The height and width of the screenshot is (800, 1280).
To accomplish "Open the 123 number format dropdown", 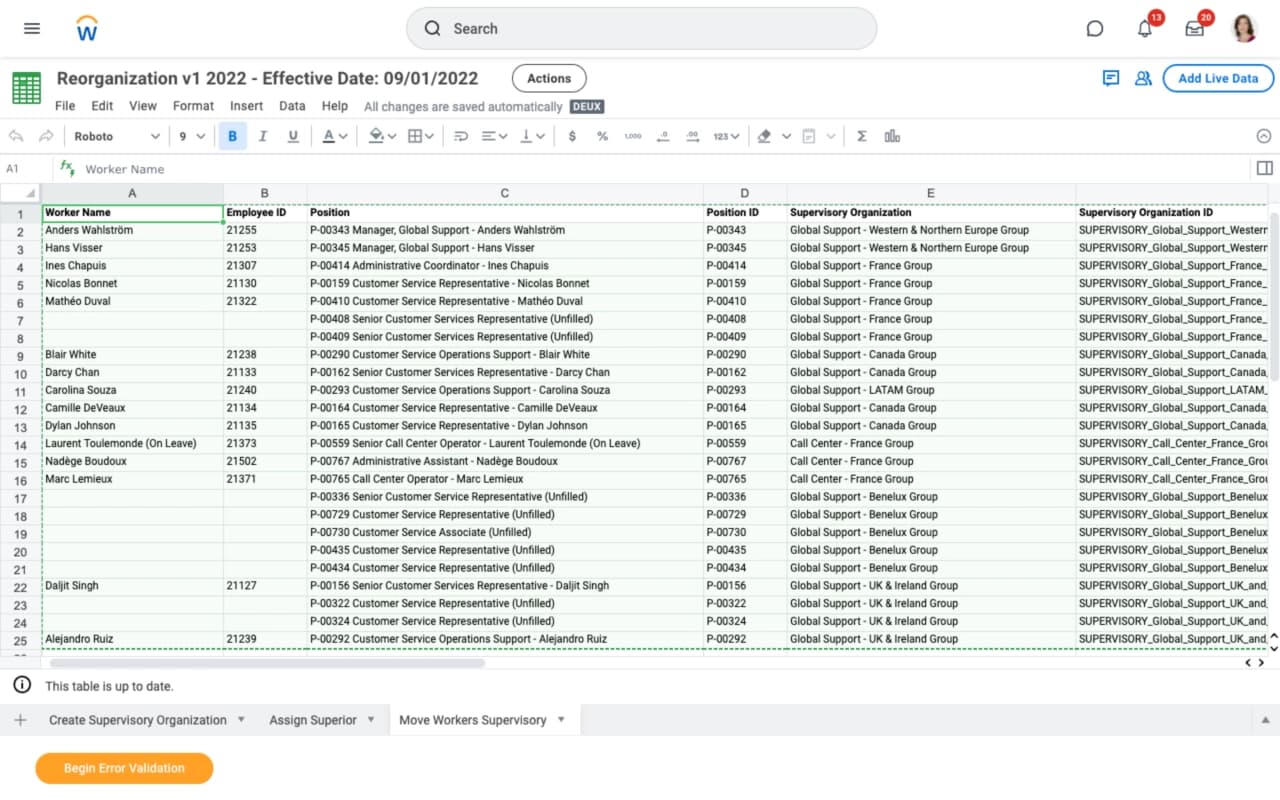I will click(x=726, y=136).
